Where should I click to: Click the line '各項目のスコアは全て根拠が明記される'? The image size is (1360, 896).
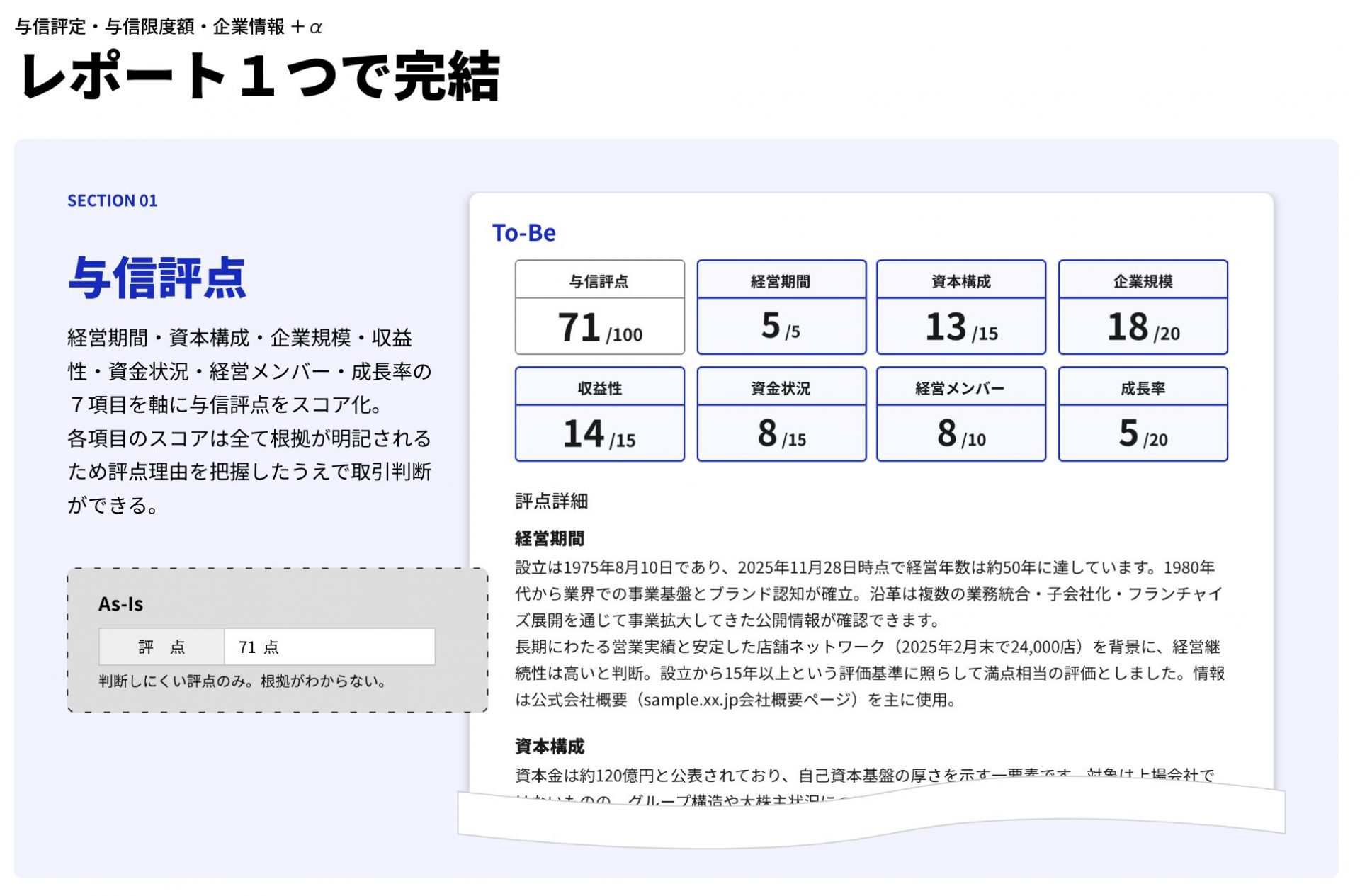point(249,438)
